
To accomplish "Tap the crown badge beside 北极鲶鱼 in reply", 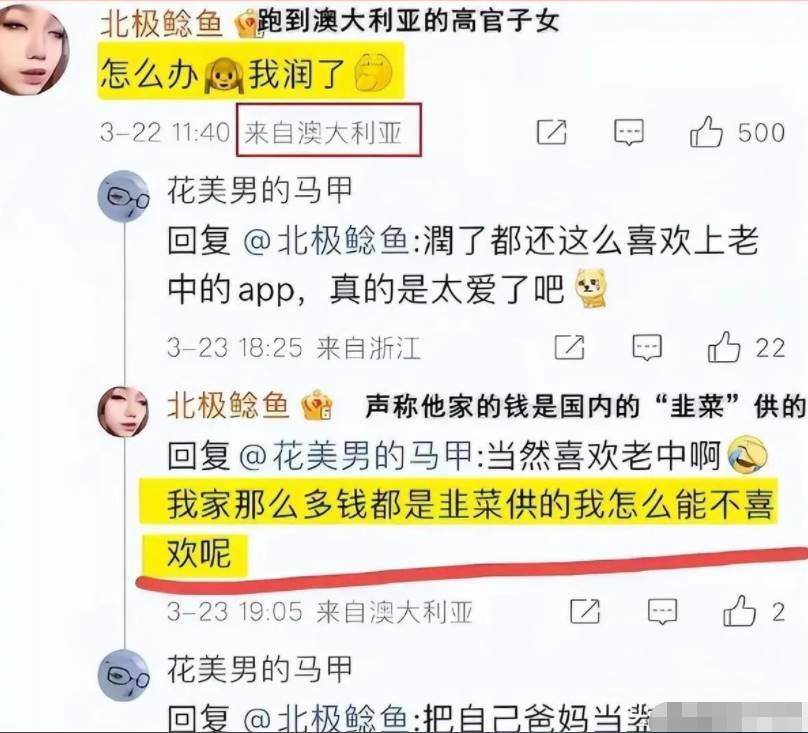I will (317, 405).
